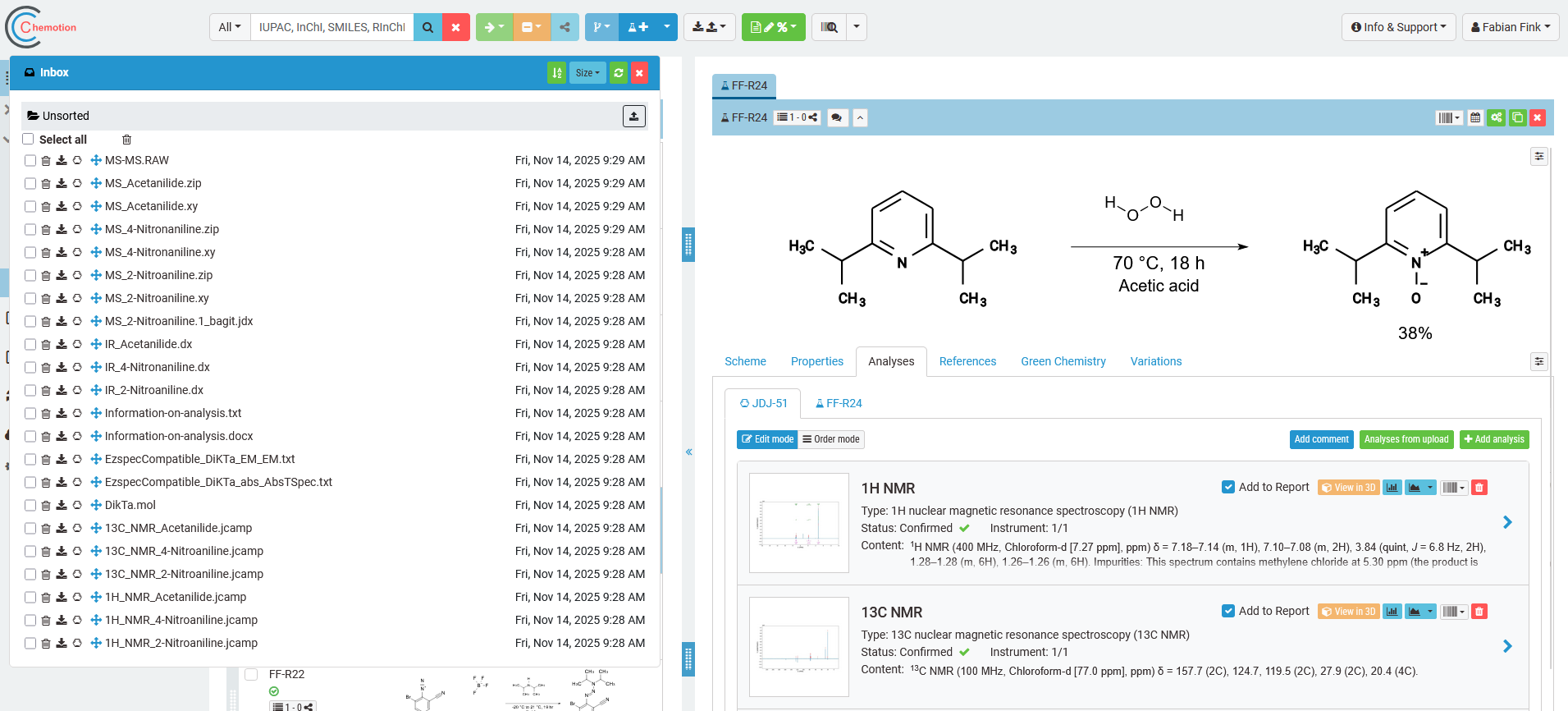Click the calendar icon in the reaction header

tap(1475, 118)
